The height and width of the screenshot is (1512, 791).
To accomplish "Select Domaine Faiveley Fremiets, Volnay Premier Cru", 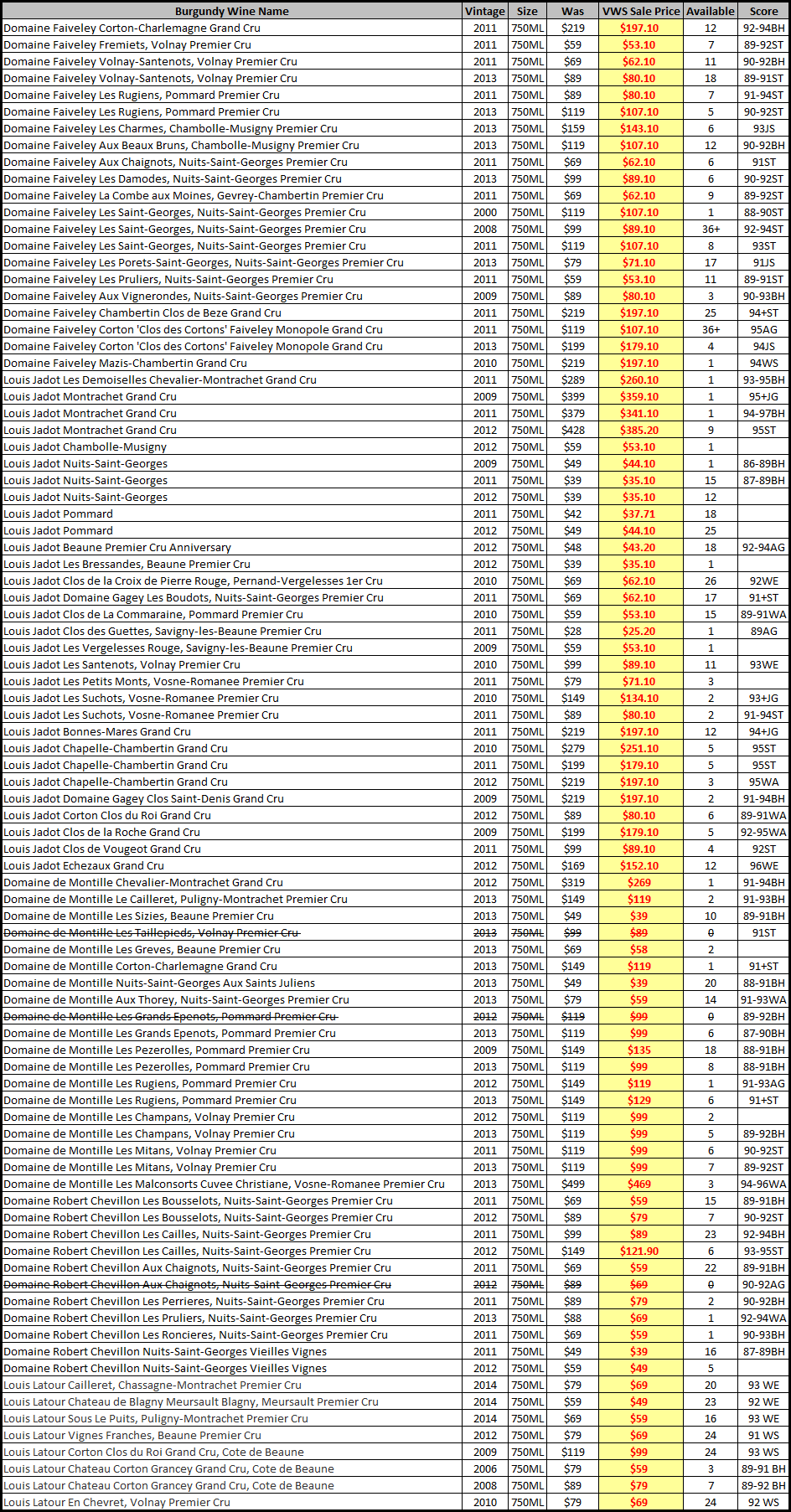I will 127,45.
